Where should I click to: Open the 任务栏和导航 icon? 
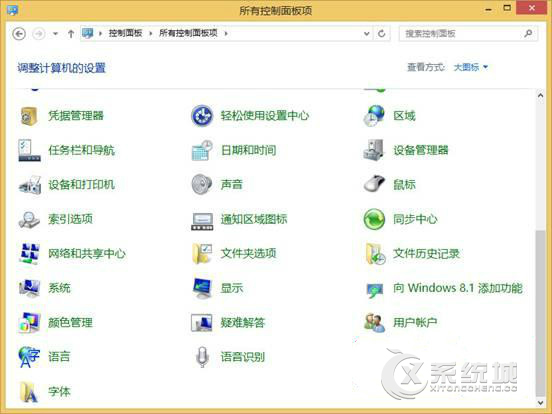click(29, 150)
